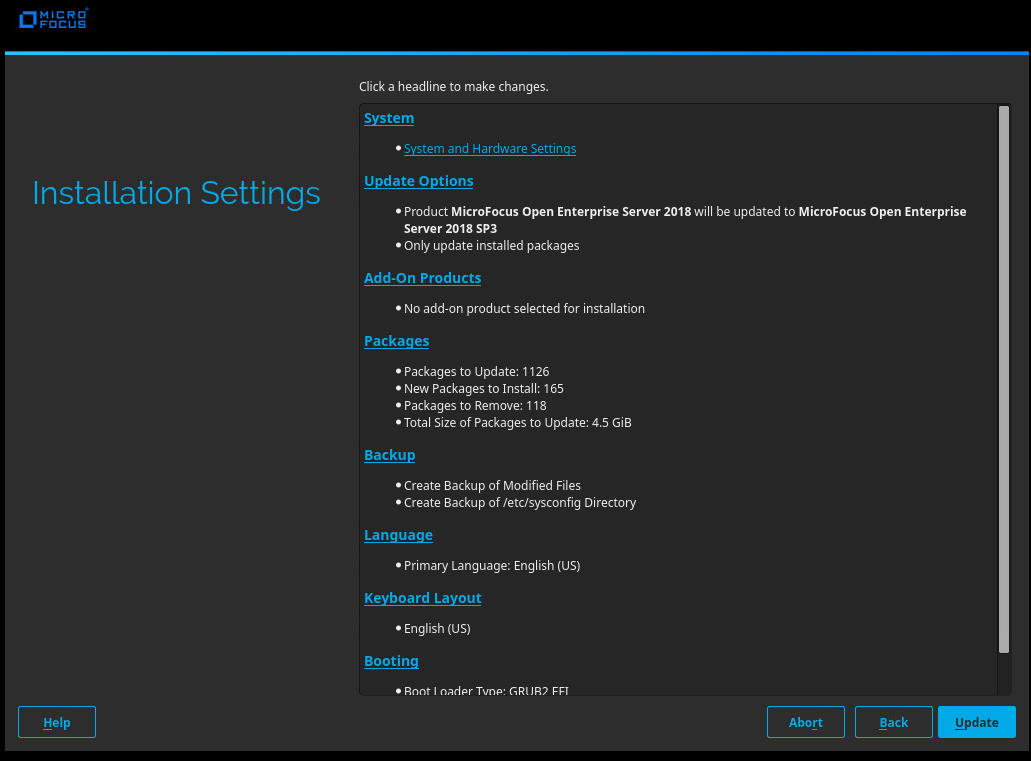1031x761 pixels.
Task: Open the Booting headline link
Action: [391, 661]
